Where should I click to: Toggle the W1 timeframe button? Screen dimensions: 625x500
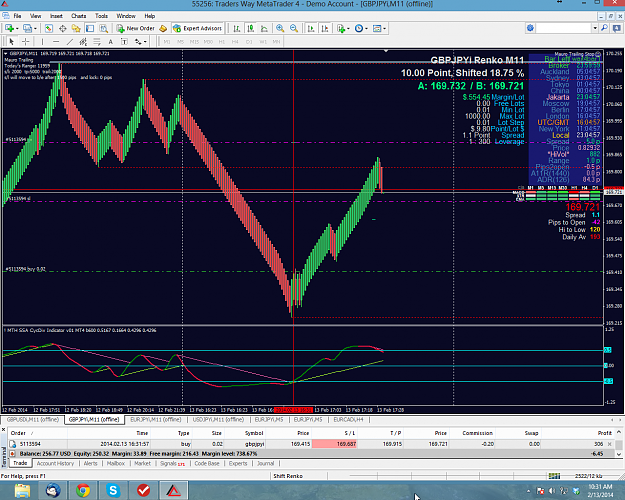pyautogui.click(x=263, y=41)
